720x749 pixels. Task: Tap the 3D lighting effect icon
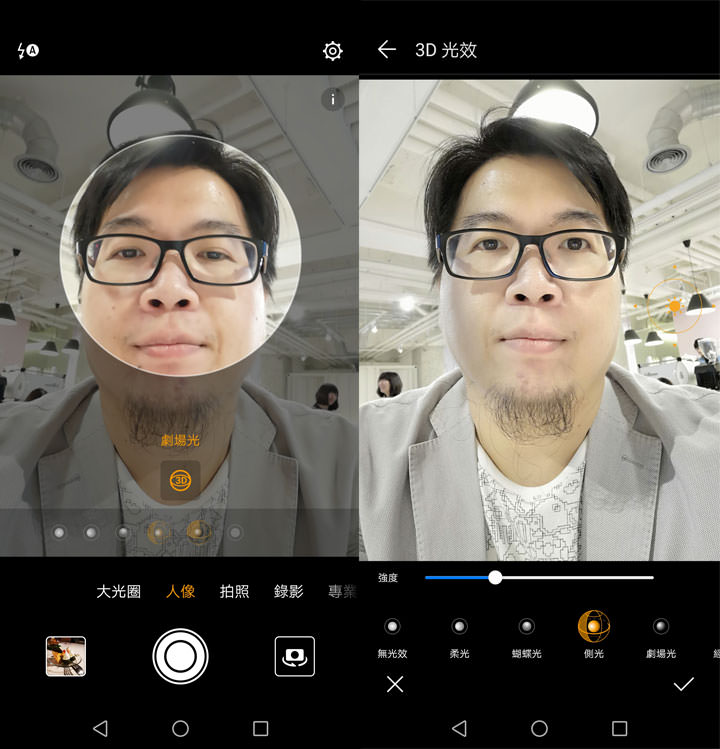[180, 480]
